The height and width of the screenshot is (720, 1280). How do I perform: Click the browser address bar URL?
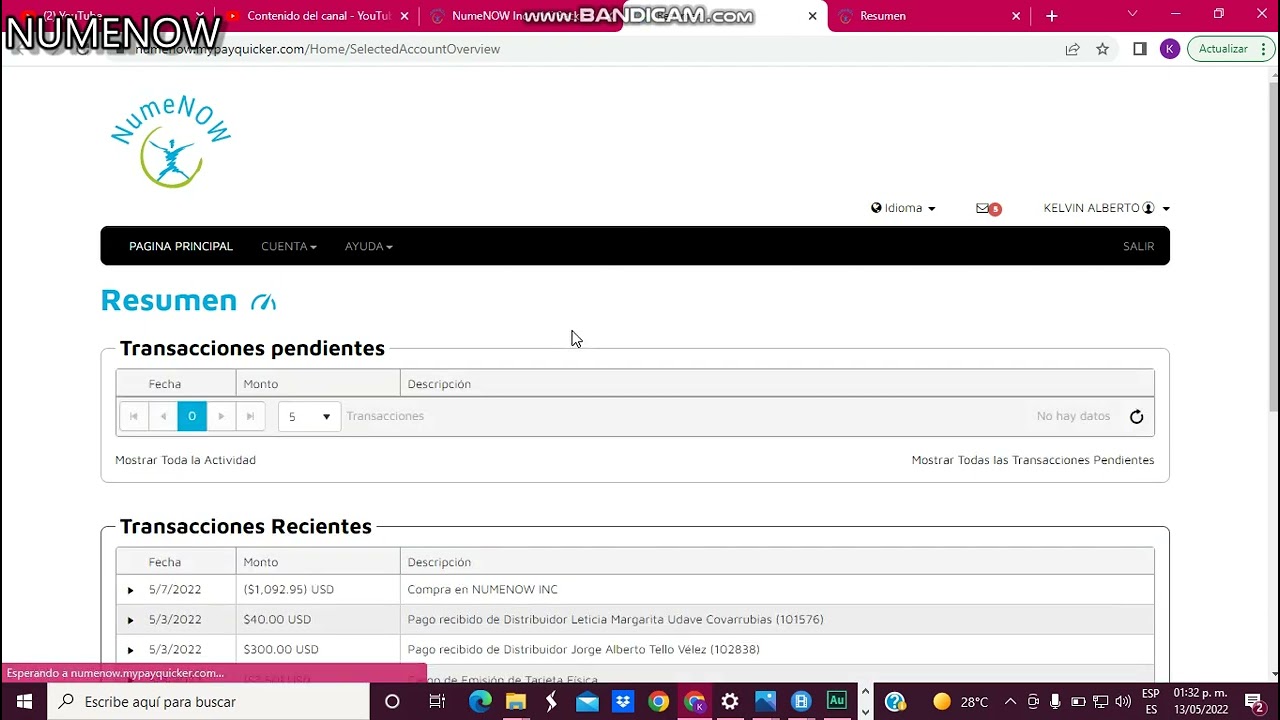click(317, 49)
